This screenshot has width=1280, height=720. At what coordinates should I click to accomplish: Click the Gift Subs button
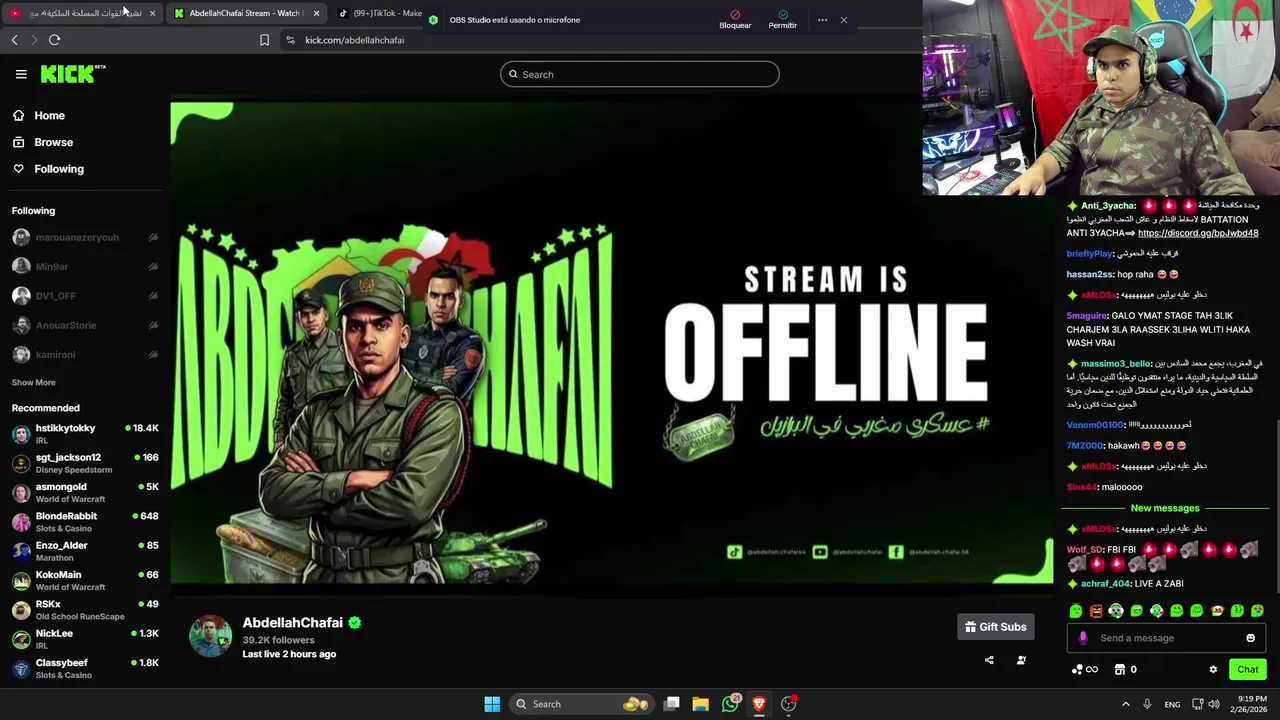tap(995, 627)
